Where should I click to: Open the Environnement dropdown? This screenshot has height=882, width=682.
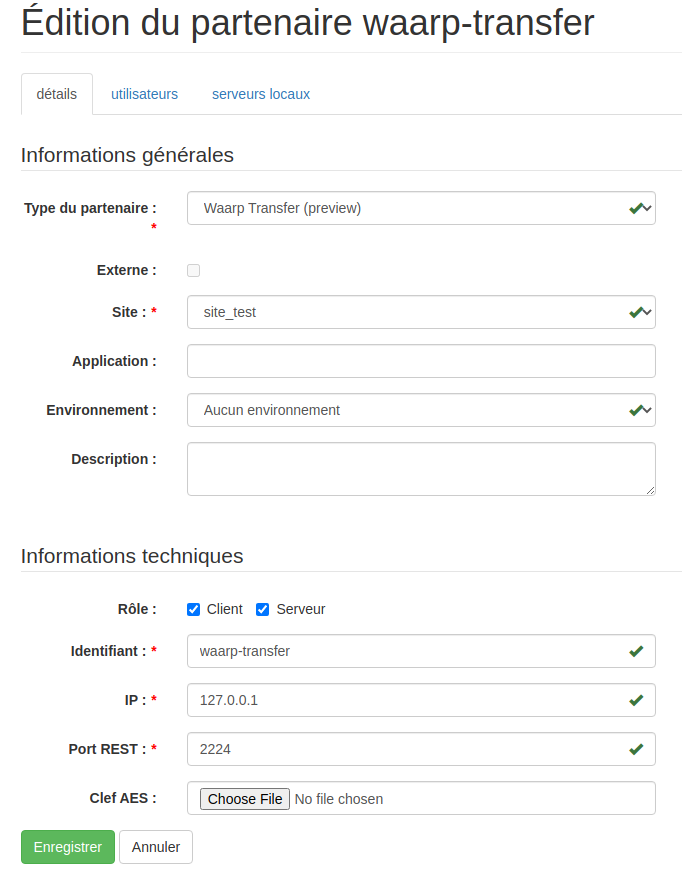tap(421, 410)
